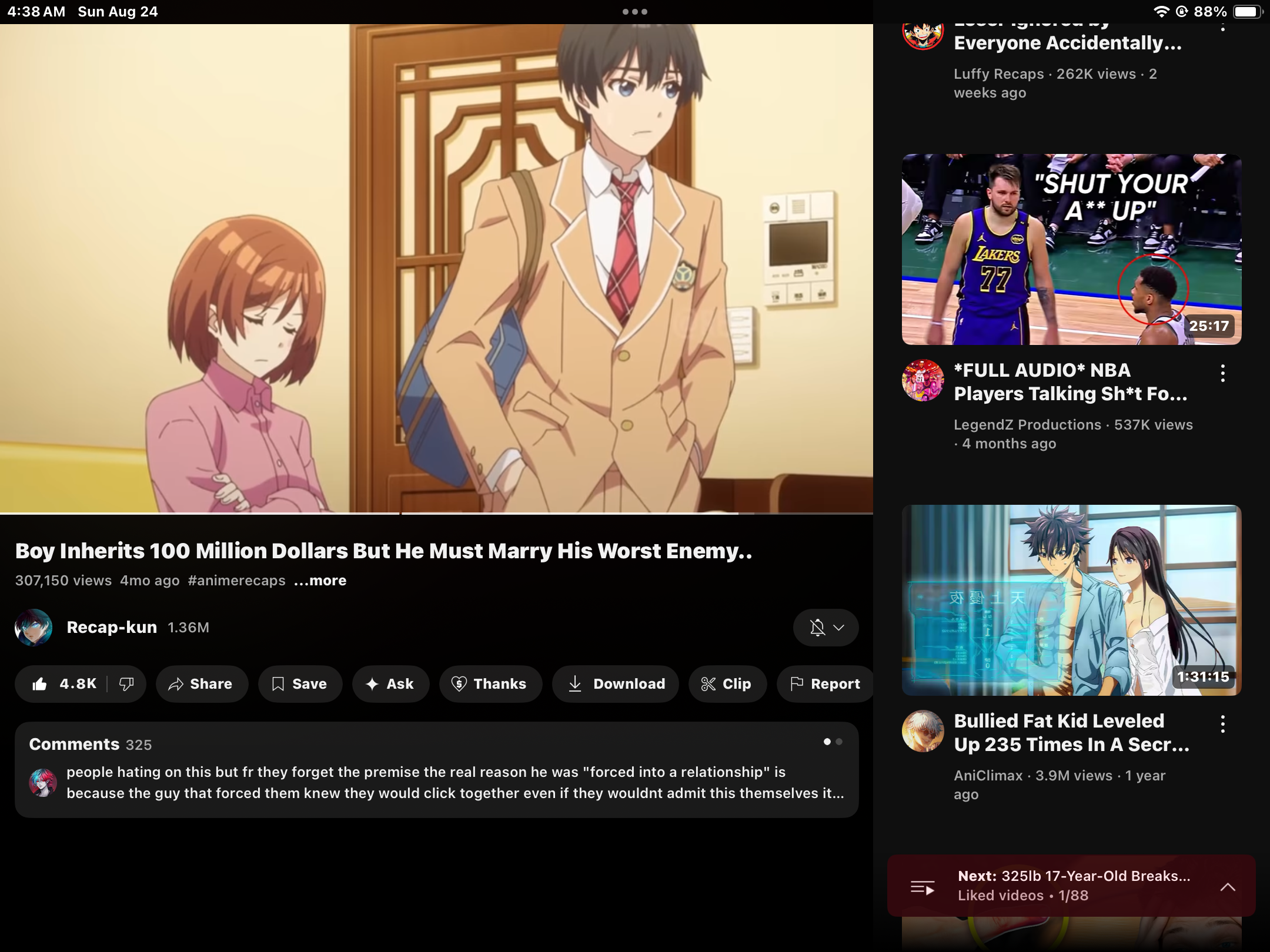Viewport: 1270px width, 952px height.
Task: Tap the 307,150 views count
Action: click(63, 581)
